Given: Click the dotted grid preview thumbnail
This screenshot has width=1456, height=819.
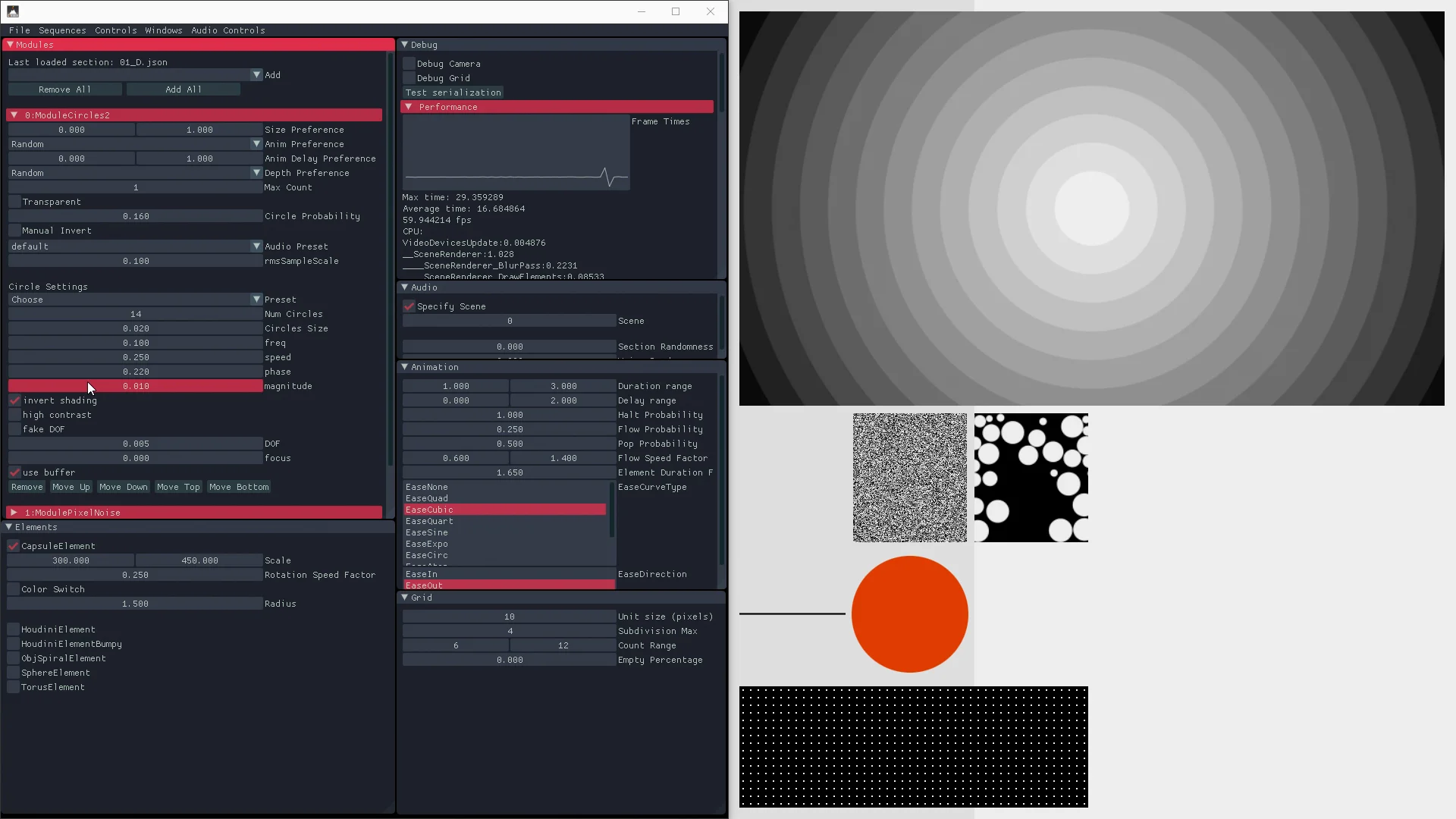Looking at the screenshot, I should click(914, 747).
